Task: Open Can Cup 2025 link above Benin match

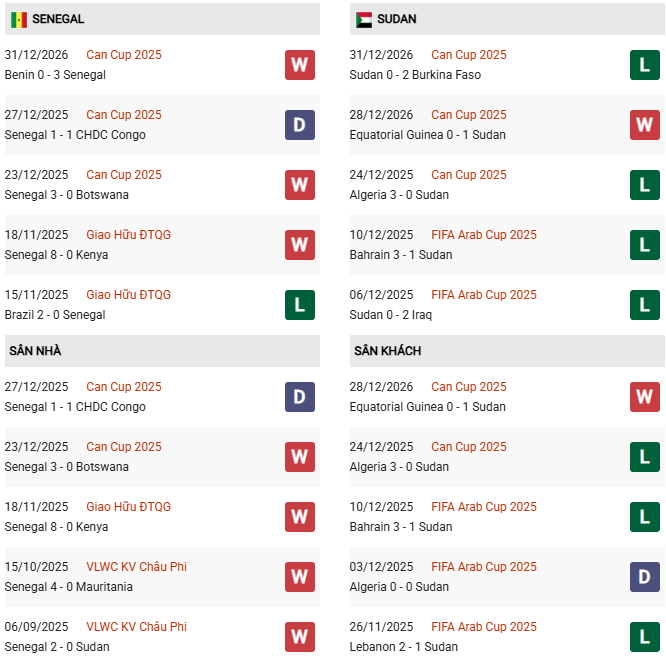Action: pos(123,55)
